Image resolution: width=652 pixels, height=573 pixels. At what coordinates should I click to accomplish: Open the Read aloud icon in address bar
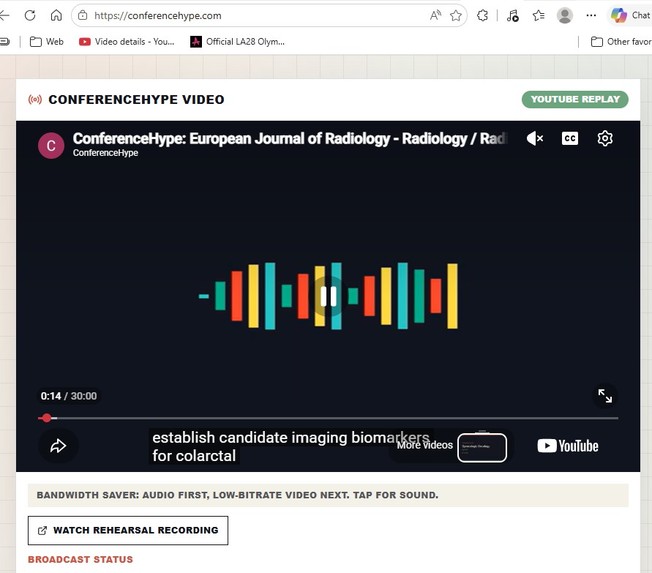435,16
